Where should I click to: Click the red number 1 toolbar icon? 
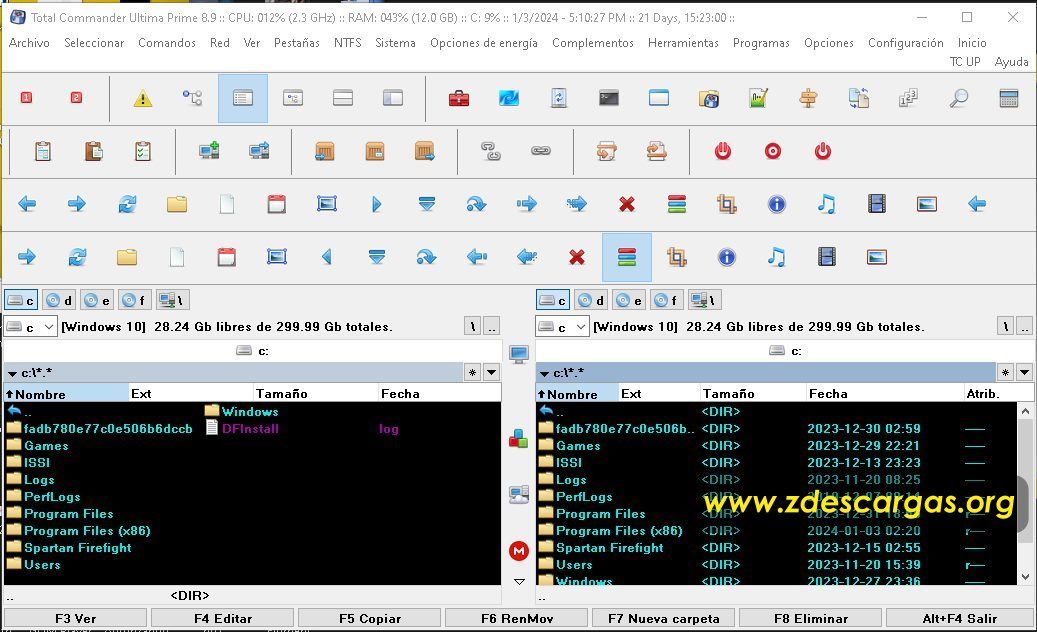point(26,98)
